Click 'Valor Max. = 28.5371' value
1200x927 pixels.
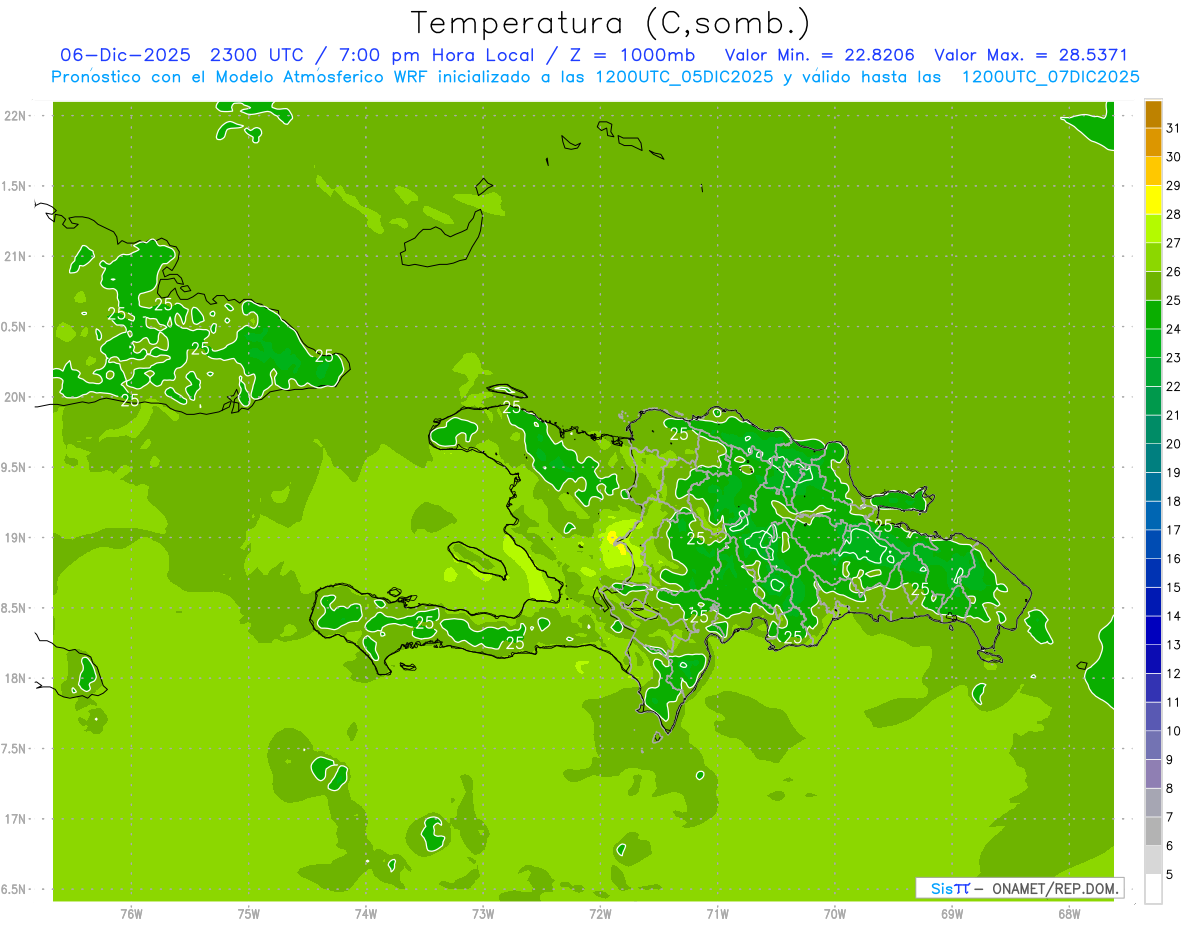[x=1031, y=55]
